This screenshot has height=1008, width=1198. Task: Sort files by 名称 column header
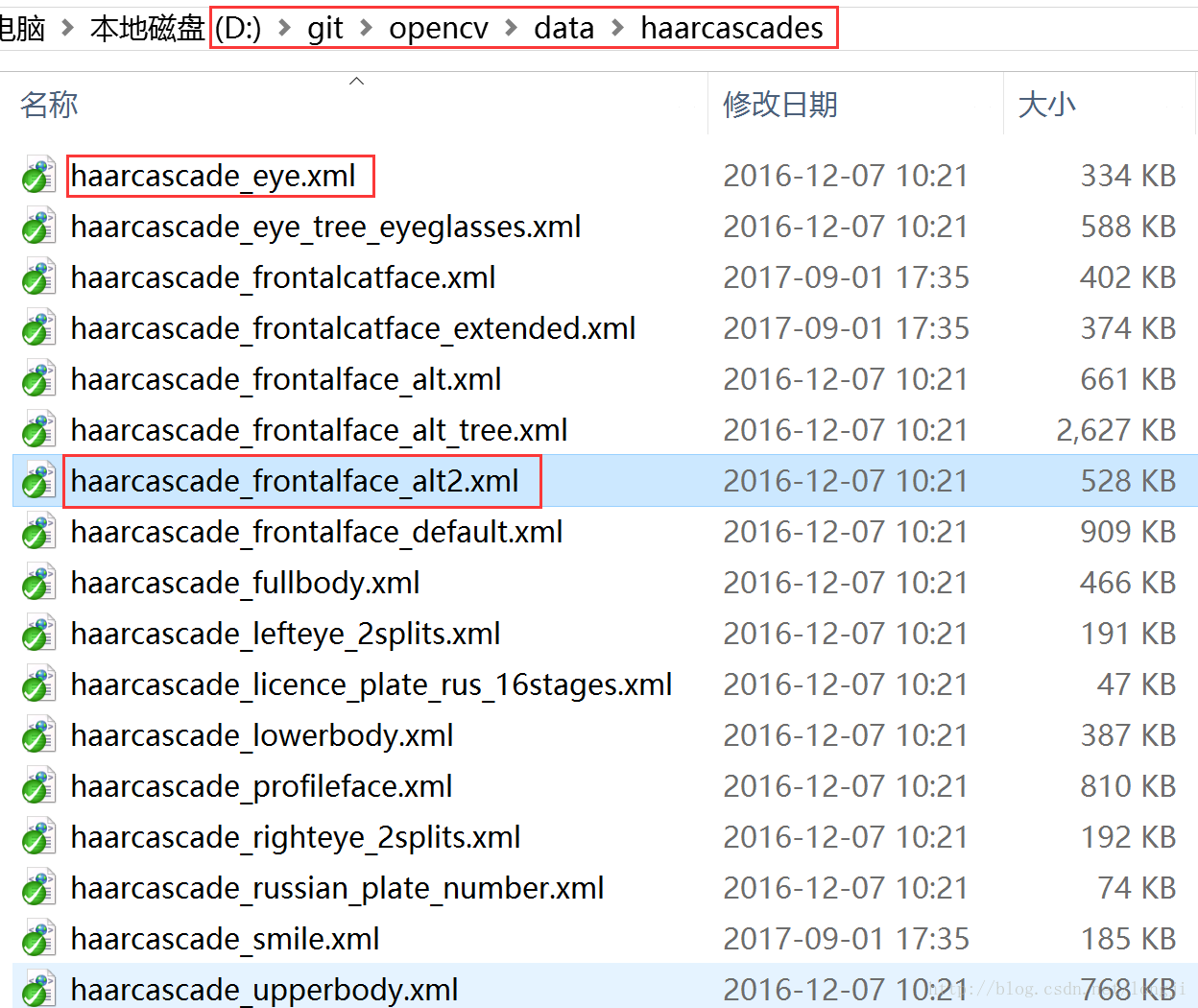[x=49, y=104]
